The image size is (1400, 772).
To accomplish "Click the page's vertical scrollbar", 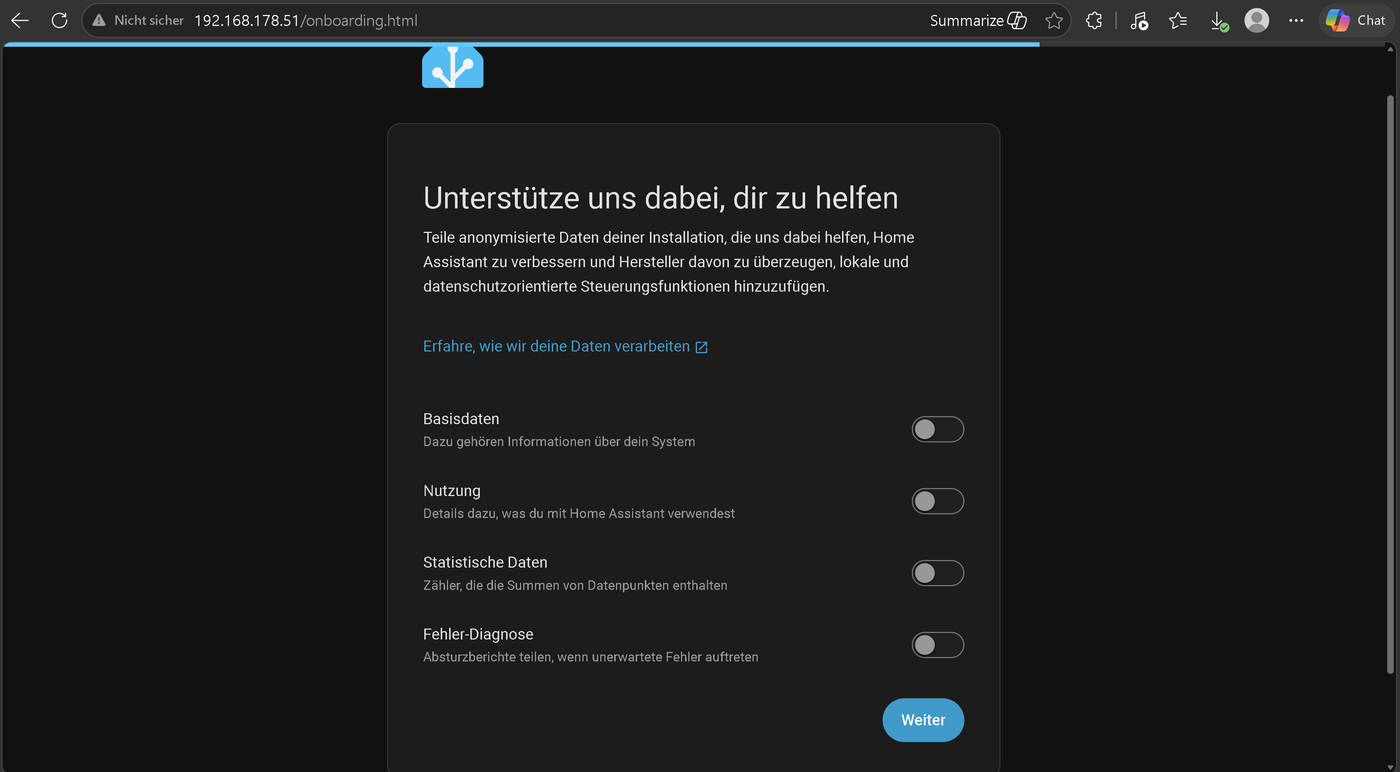I will pyautogui.click(x=1390, y=385).
